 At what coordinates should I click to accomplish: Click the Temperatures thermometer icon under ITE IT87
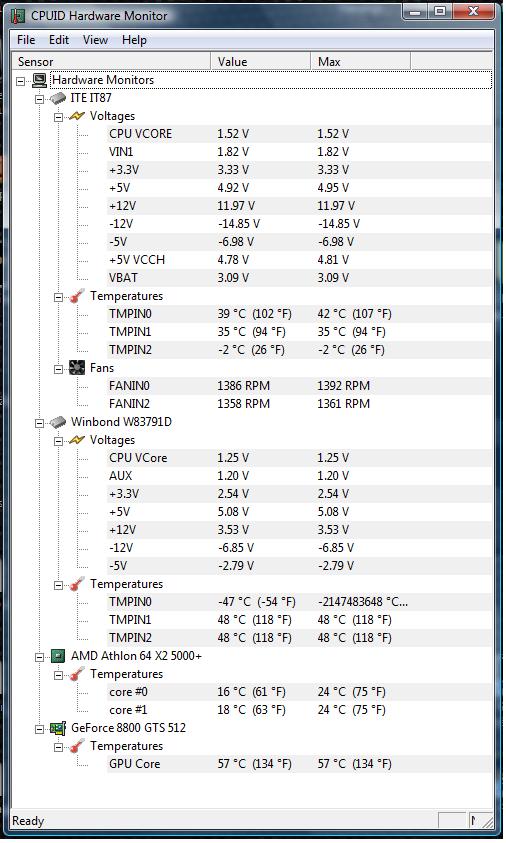[x=77, y=296]
